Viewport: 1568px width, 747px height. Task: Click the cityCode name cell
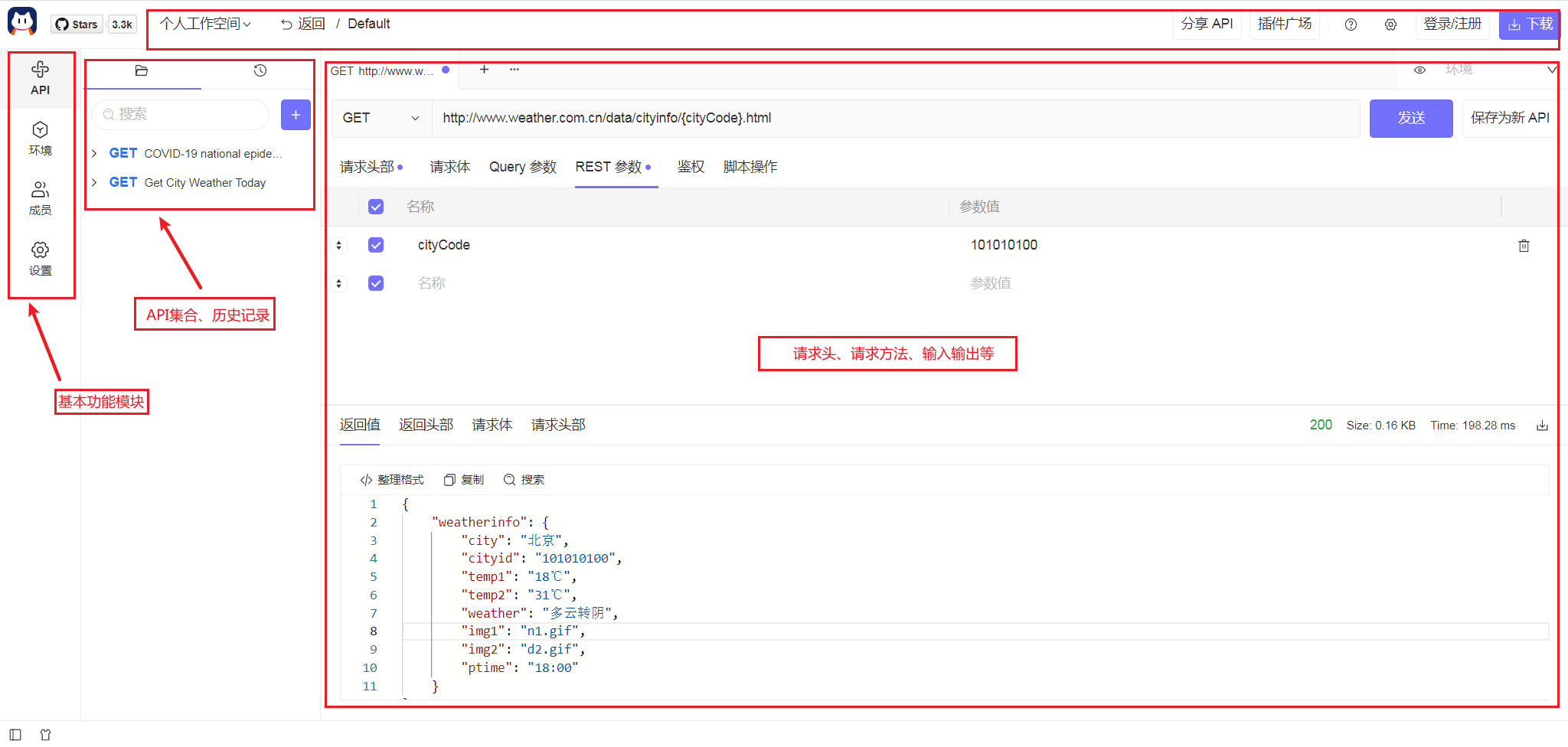[444, 245]
